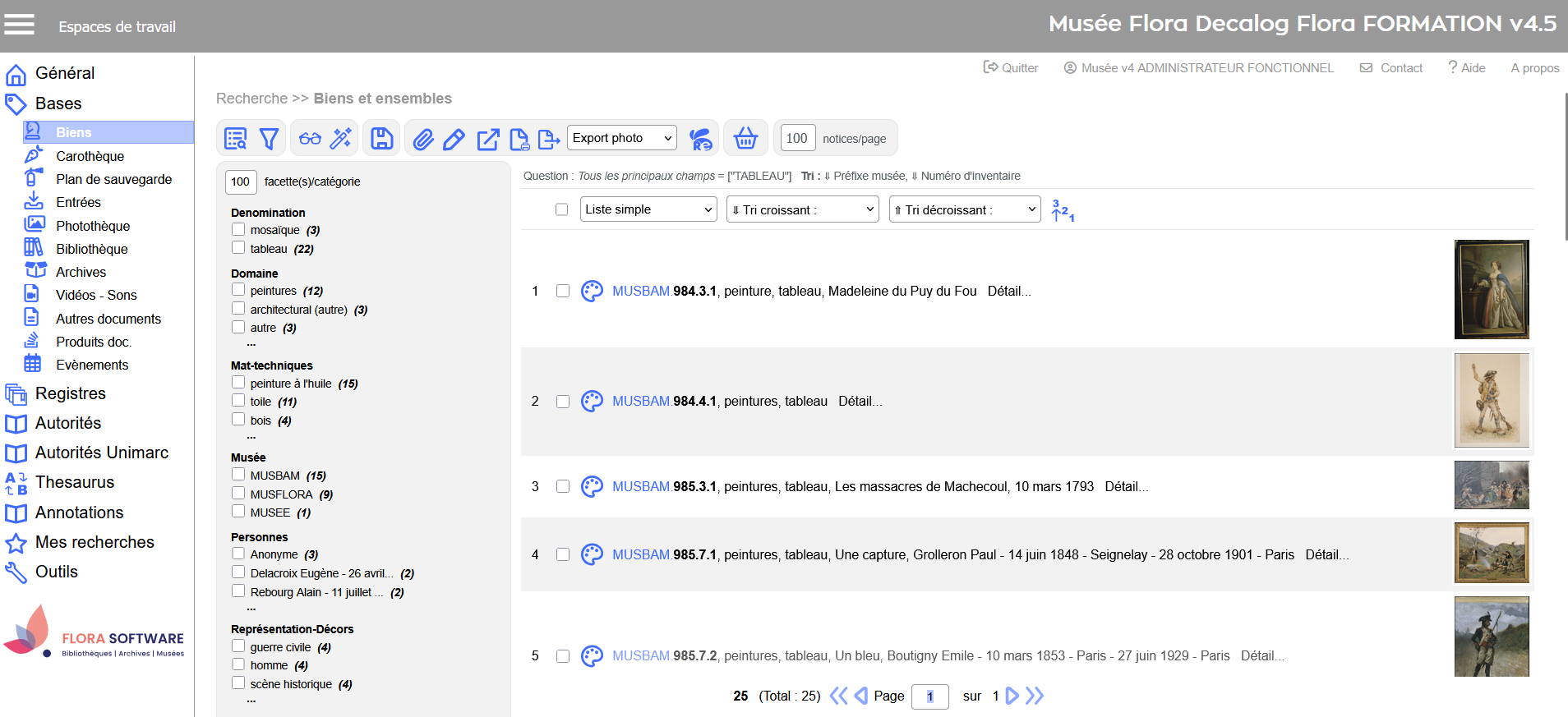Screen dimensions: 1568x717
Task: Click the next page arrow in pagination
Action: [1012, 696]
